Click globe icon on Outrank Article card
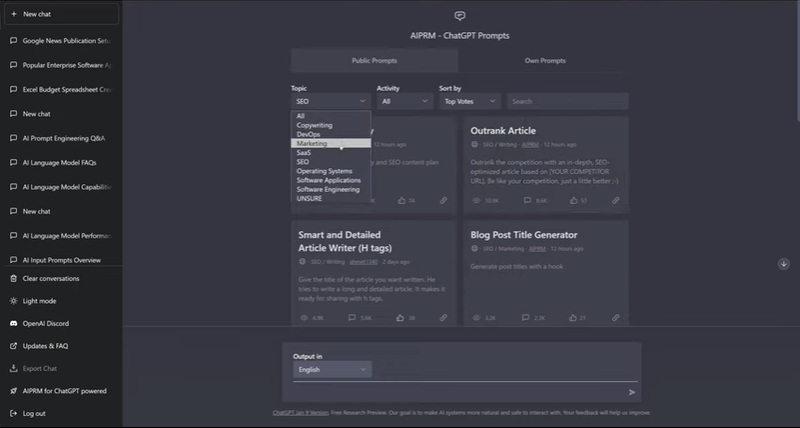Image resolution: width=800 pixels, height=428 pixels. click(474, 144)
